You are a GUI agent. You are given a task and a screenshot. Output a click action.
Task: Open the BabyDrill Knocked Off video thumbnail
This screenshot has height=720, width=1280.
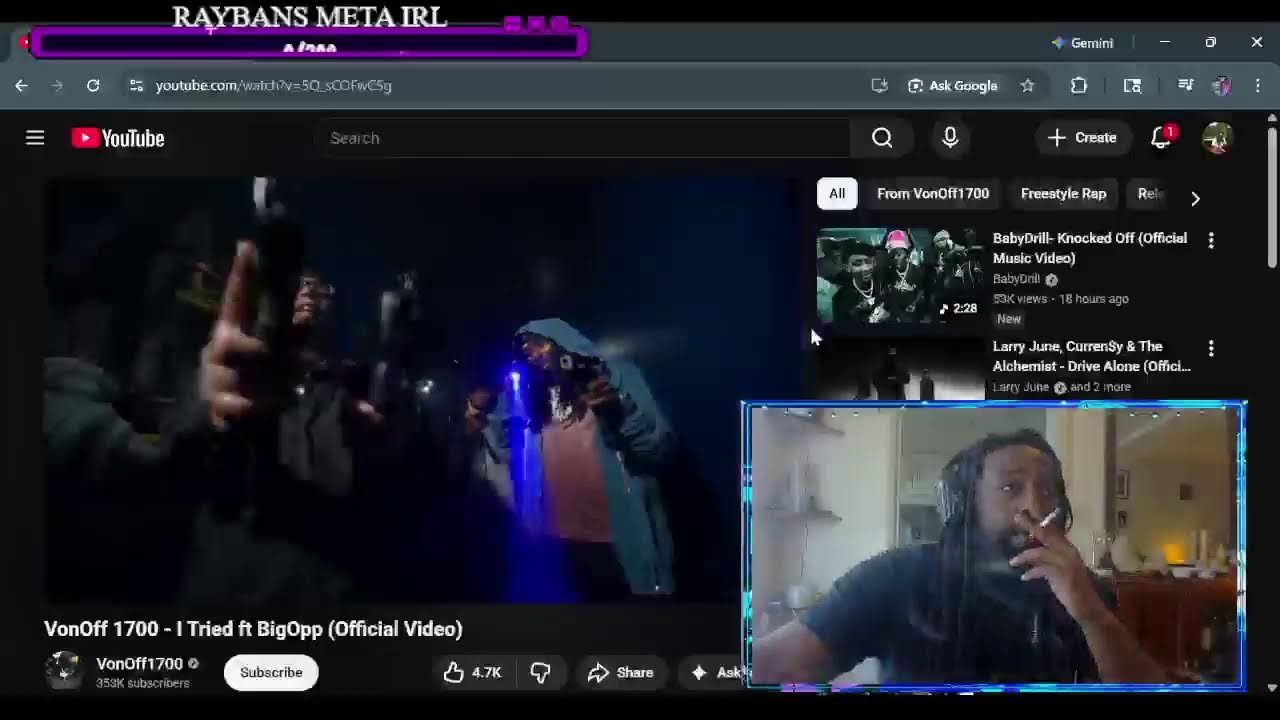pyautogui.click(x=900, y=276)
